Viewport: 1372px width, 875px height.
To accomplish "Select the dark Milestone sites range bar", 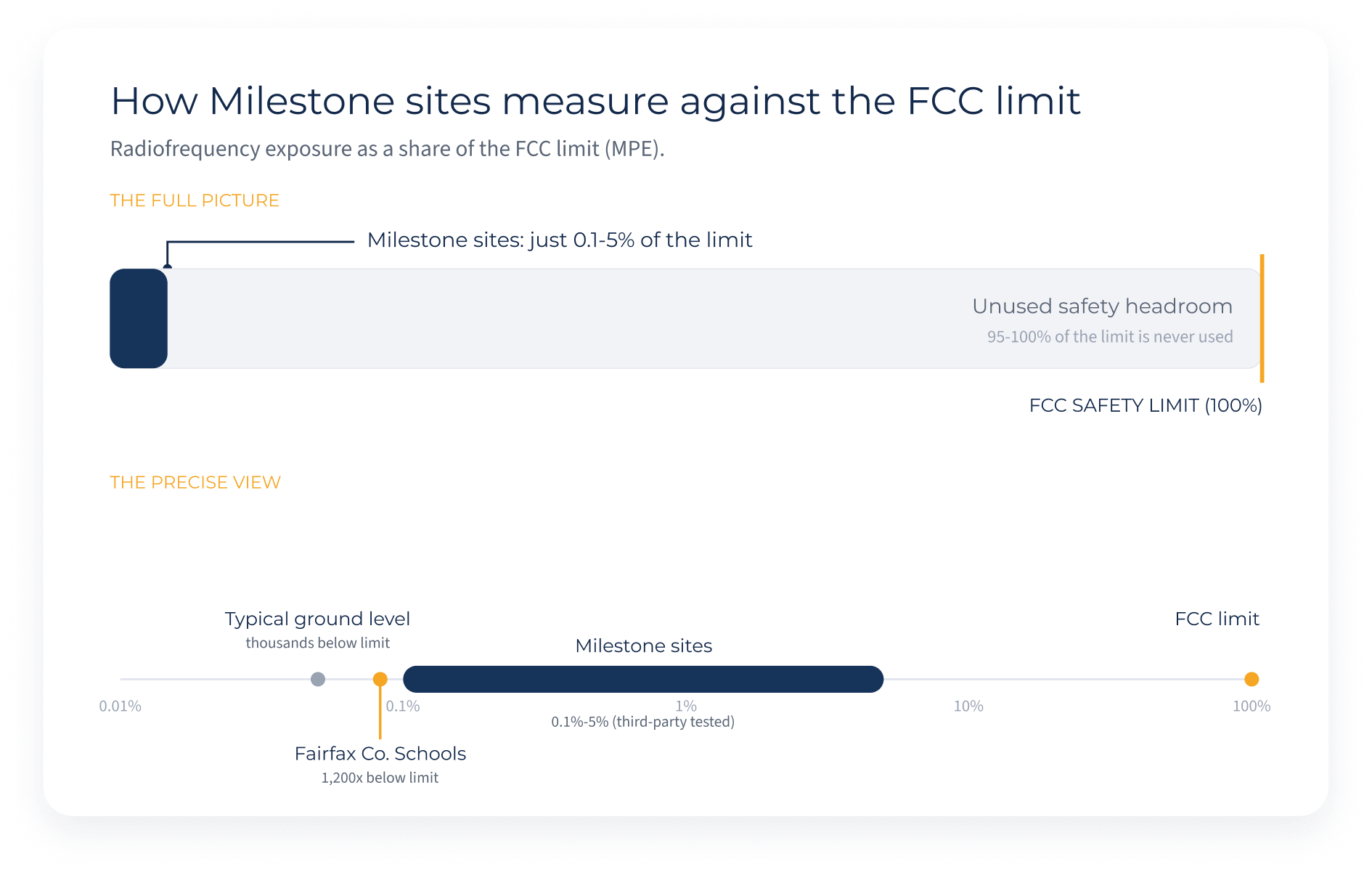I will click(643, 679).
